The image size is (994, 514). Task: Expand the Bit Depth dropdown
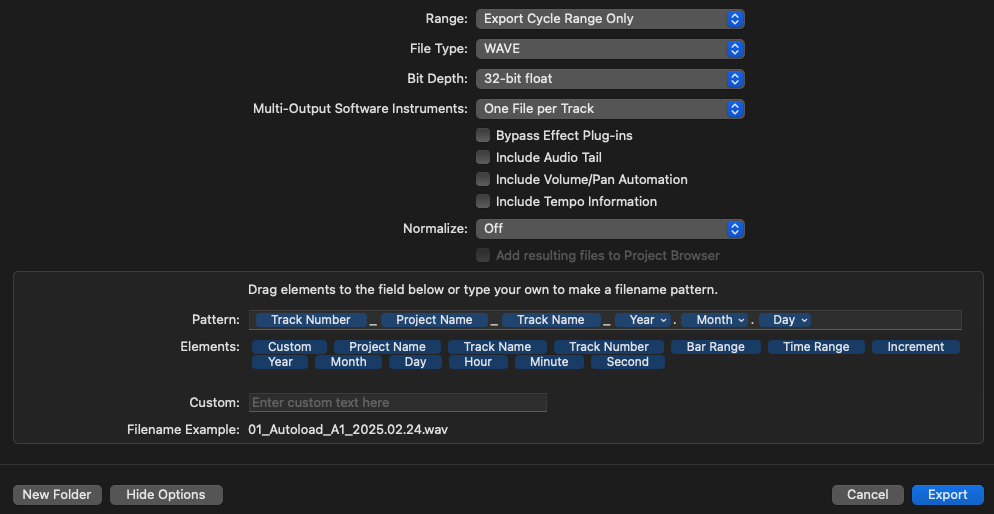[x=610, y=78]
